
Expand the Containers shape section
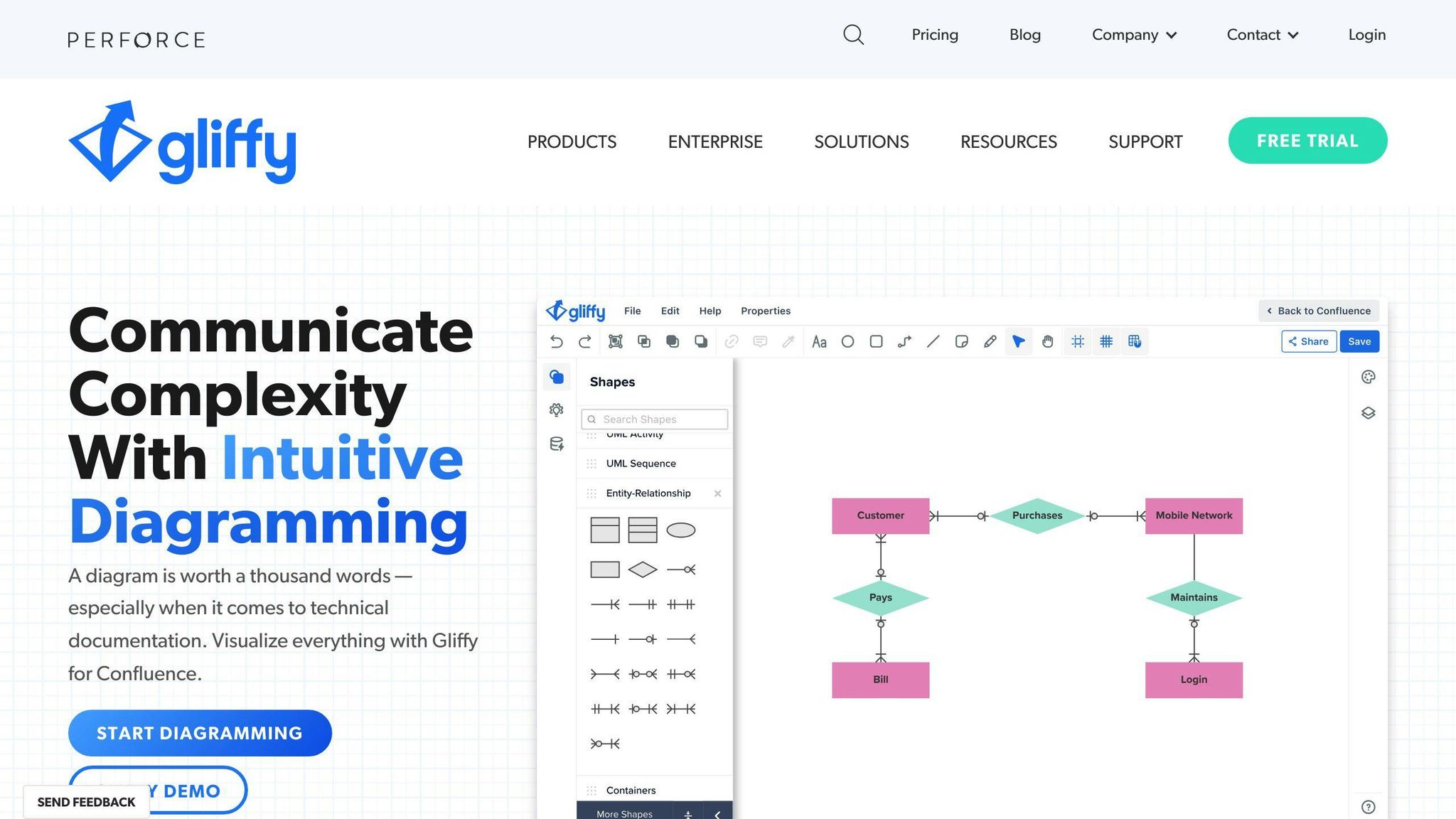click(x=631, y=791)
